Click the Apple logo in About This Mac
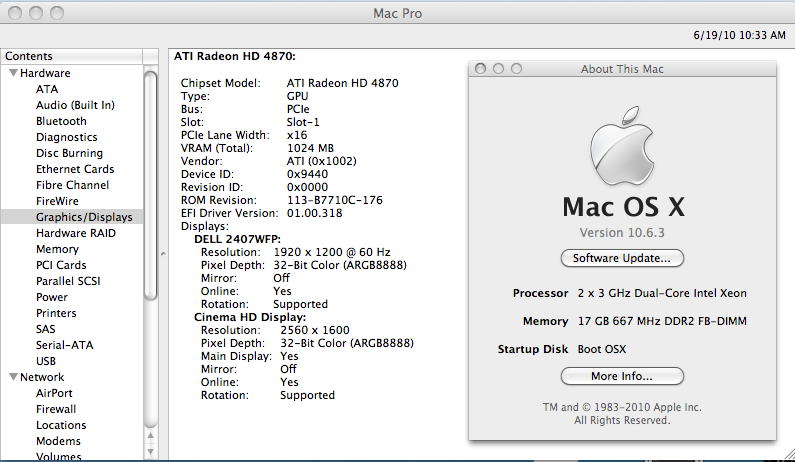Screen dimensions: 795x462 (x=622, y=147)
